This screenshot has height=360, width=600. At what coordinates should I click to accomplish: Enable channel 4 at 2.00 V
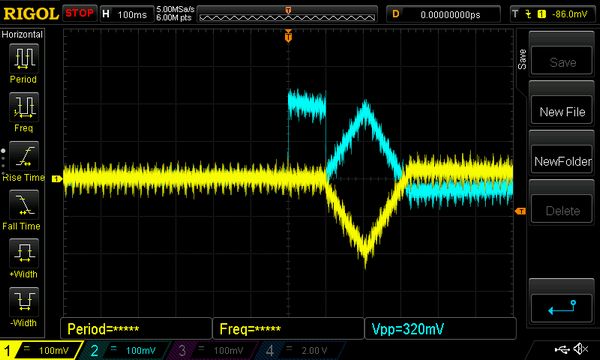coord(298,350)
